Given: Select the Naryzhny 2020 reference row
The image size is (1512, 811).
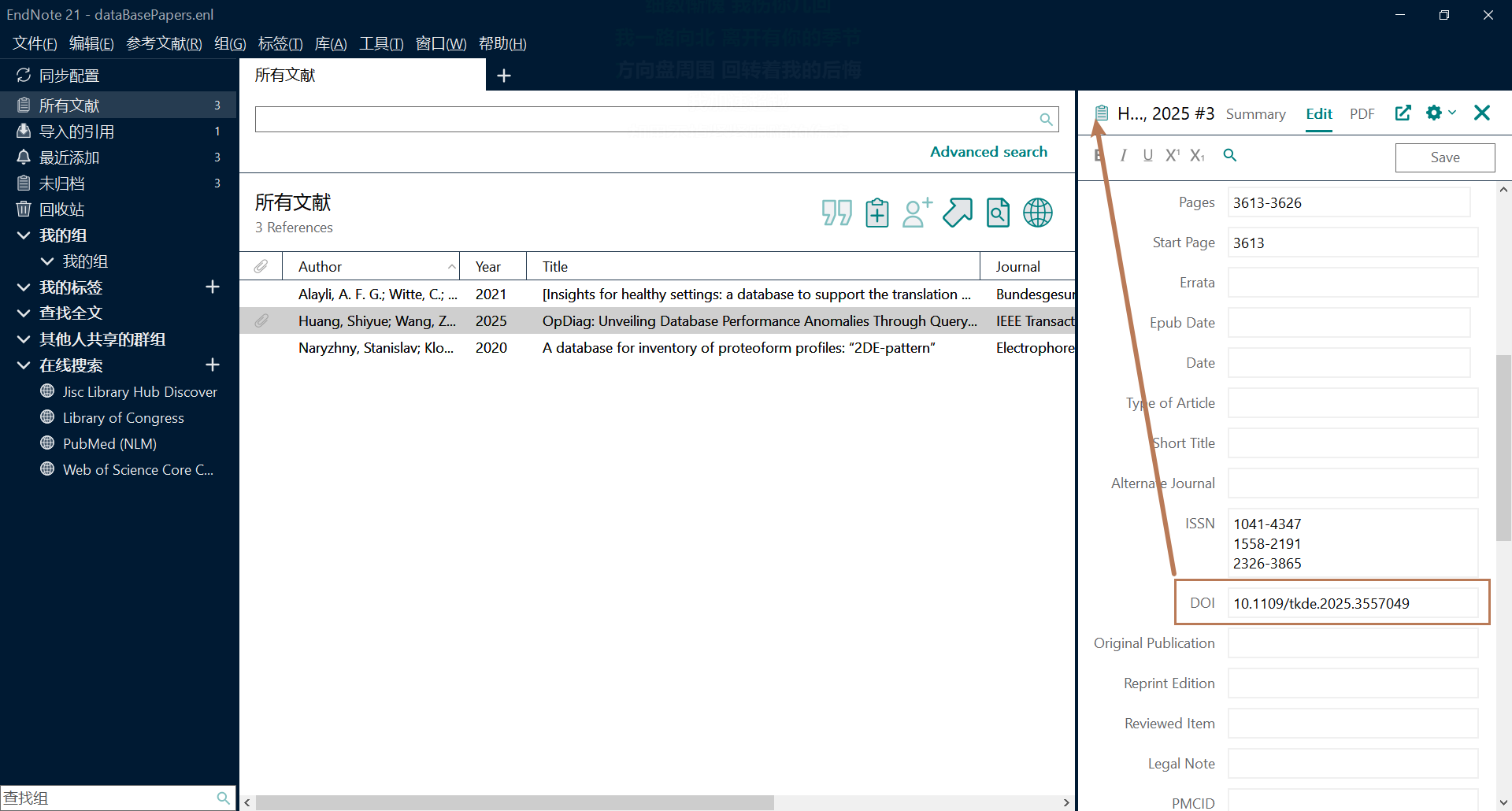Looking at the screenshot, I should [658, 347].
